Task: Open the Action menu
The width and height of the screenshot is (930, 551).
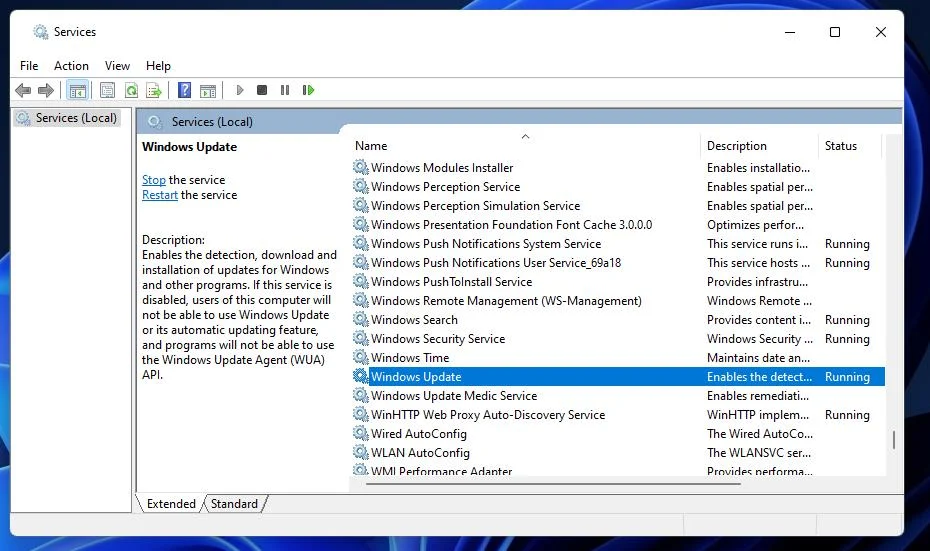Action: pos(71,66)
